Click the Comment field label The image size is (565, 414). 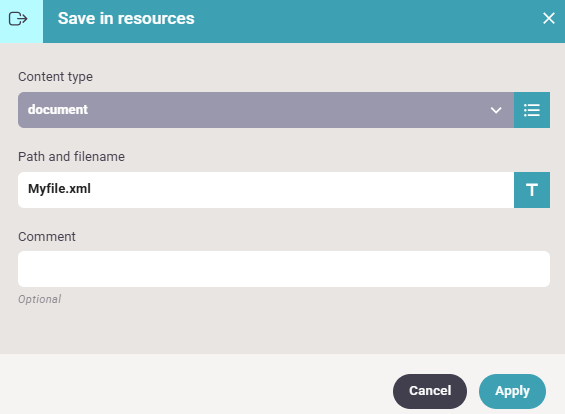(47, 237)
